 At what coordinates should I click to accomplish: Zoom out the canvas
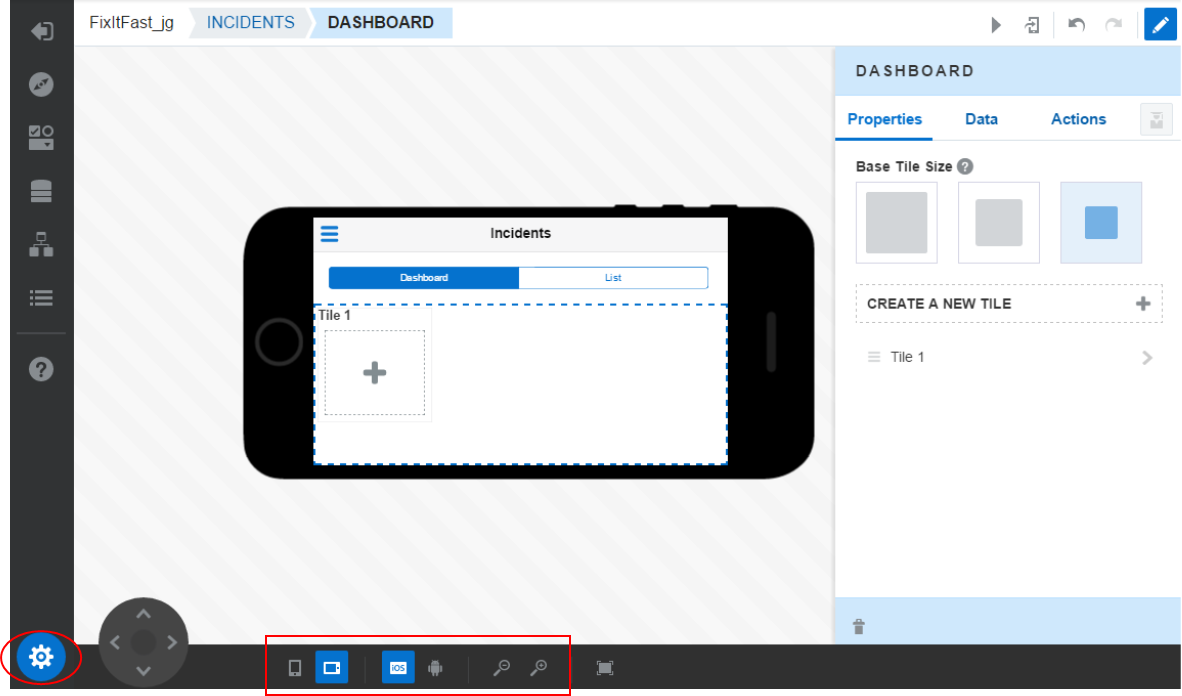(501, 667)
